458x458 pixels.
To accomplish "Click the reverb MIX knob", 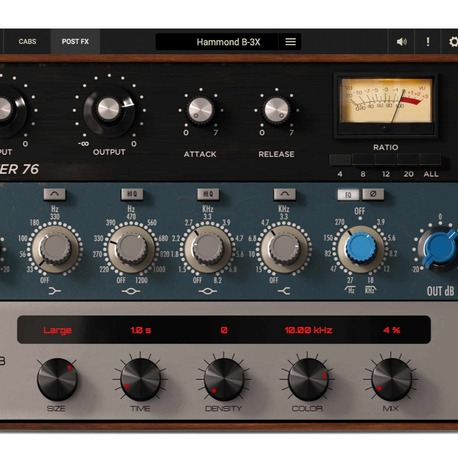I will (x=391, y=379).
